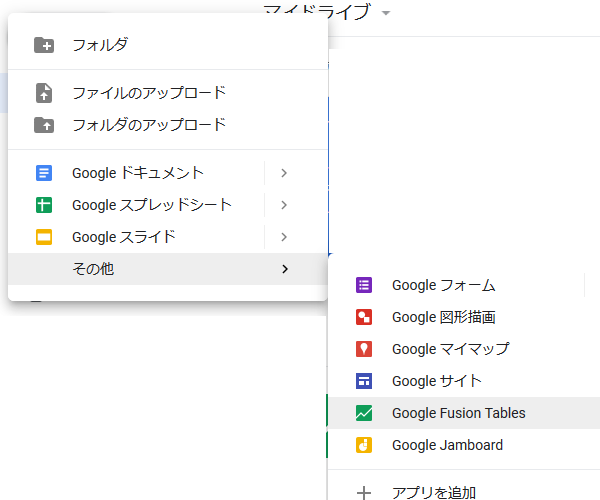Viewport: 600px width, 500px height.
Task: Select フォルダ to create a folder
Action: tap(168, 45)
